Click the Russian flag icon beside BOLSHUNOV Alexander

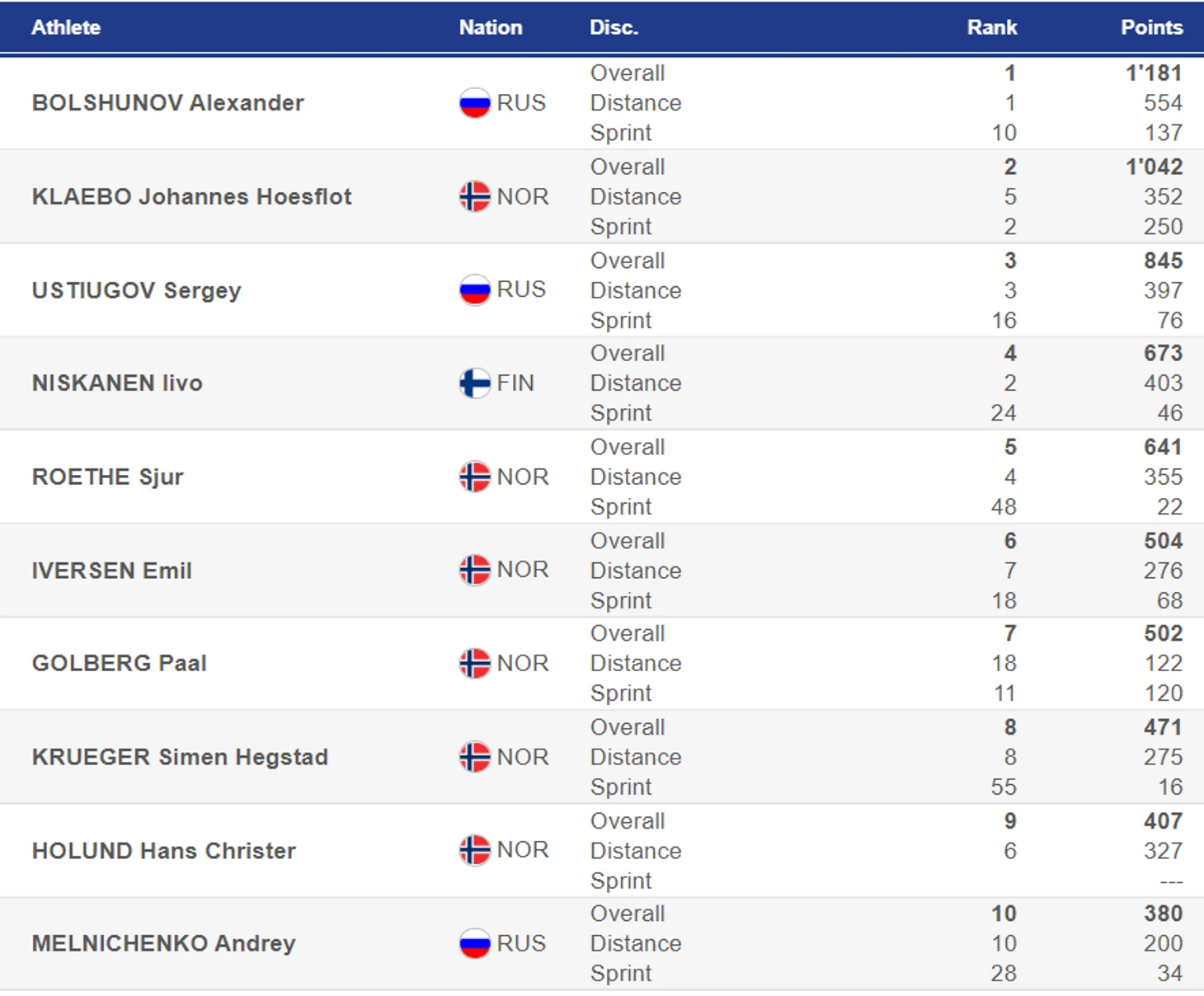(x=475, y=103)
